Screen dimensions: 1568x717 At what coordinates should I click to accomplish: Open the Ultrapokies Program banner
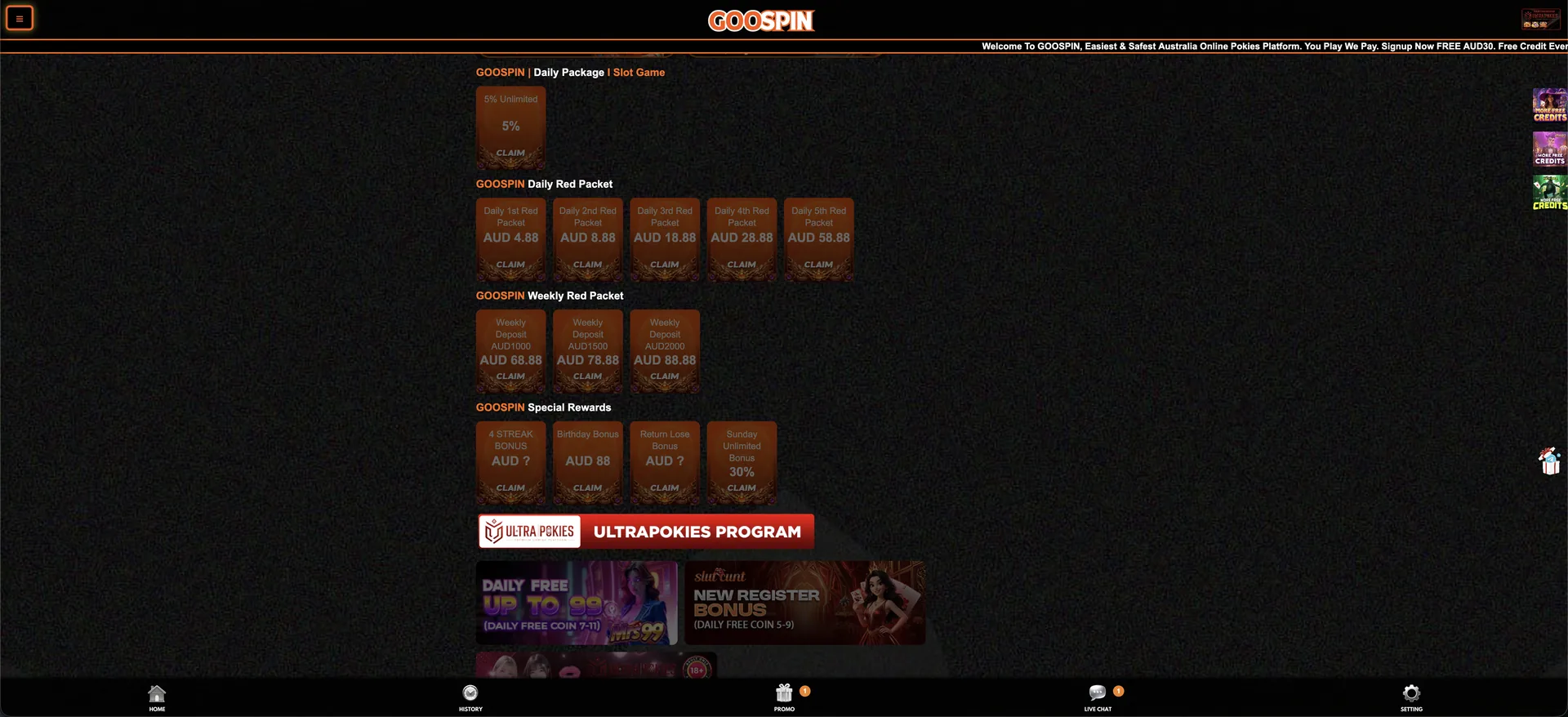point(646,532)
